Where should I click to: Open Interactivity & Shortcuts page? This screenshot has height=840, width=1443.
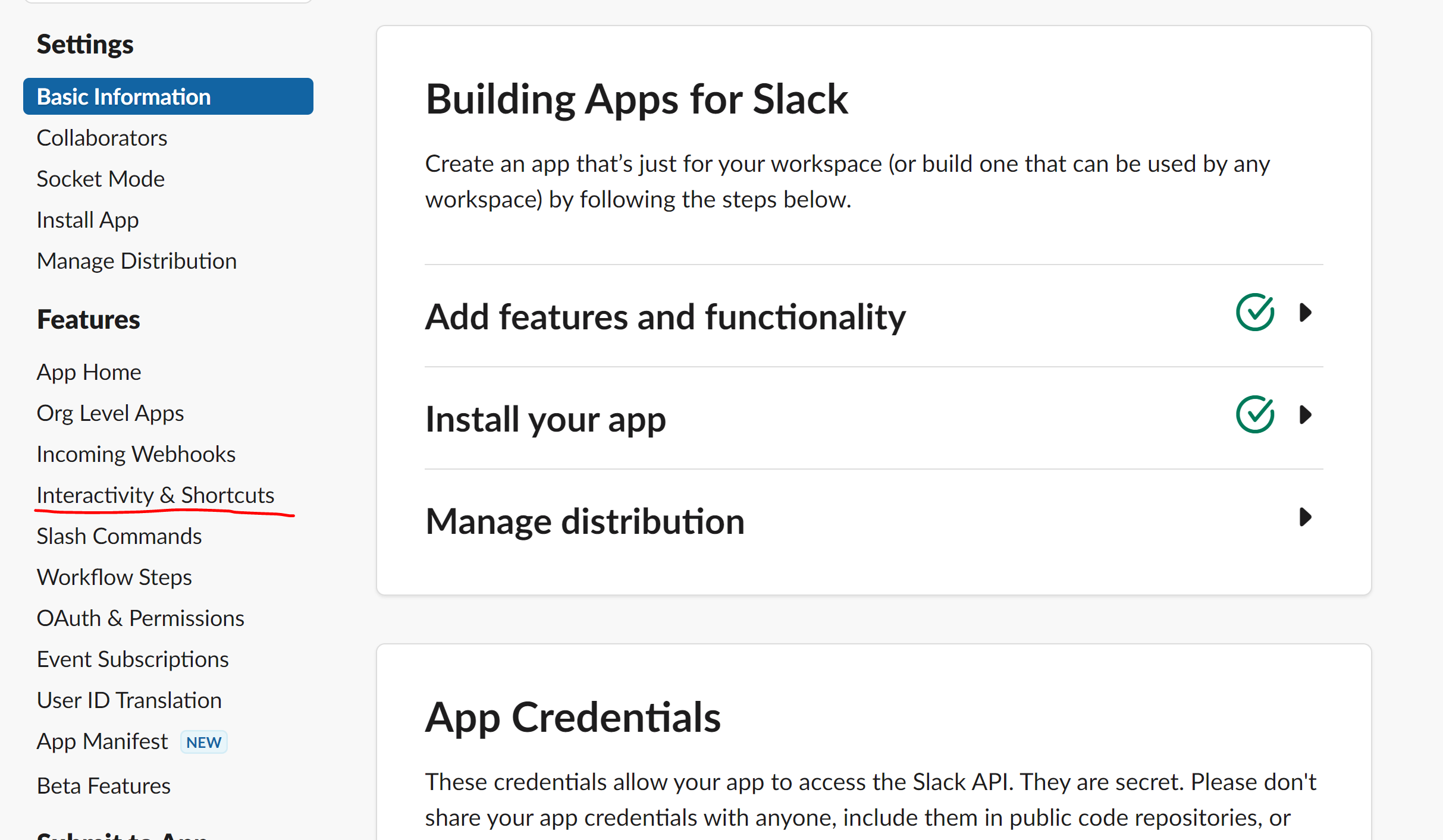coord(155,495)
